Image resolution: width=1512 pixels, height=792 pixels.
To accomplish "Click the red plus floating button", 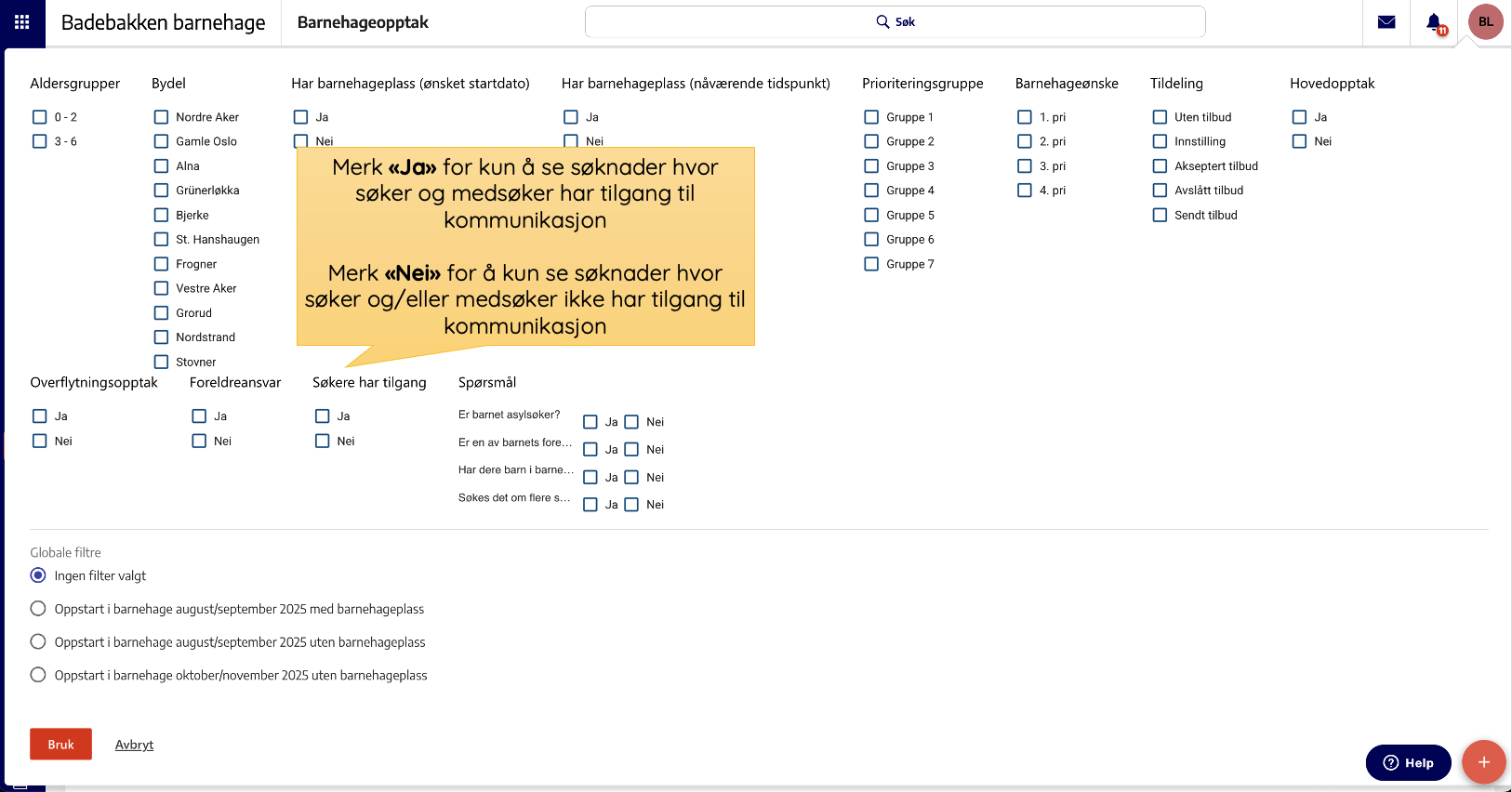I will point(1483,762).
